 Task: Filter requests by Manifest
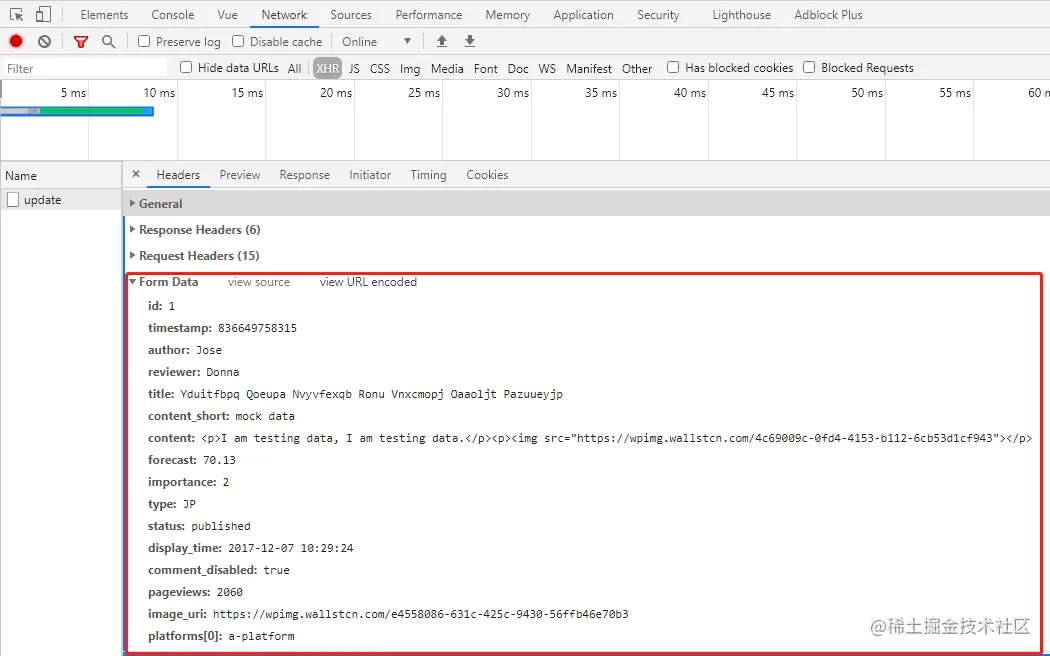point(589,68)
